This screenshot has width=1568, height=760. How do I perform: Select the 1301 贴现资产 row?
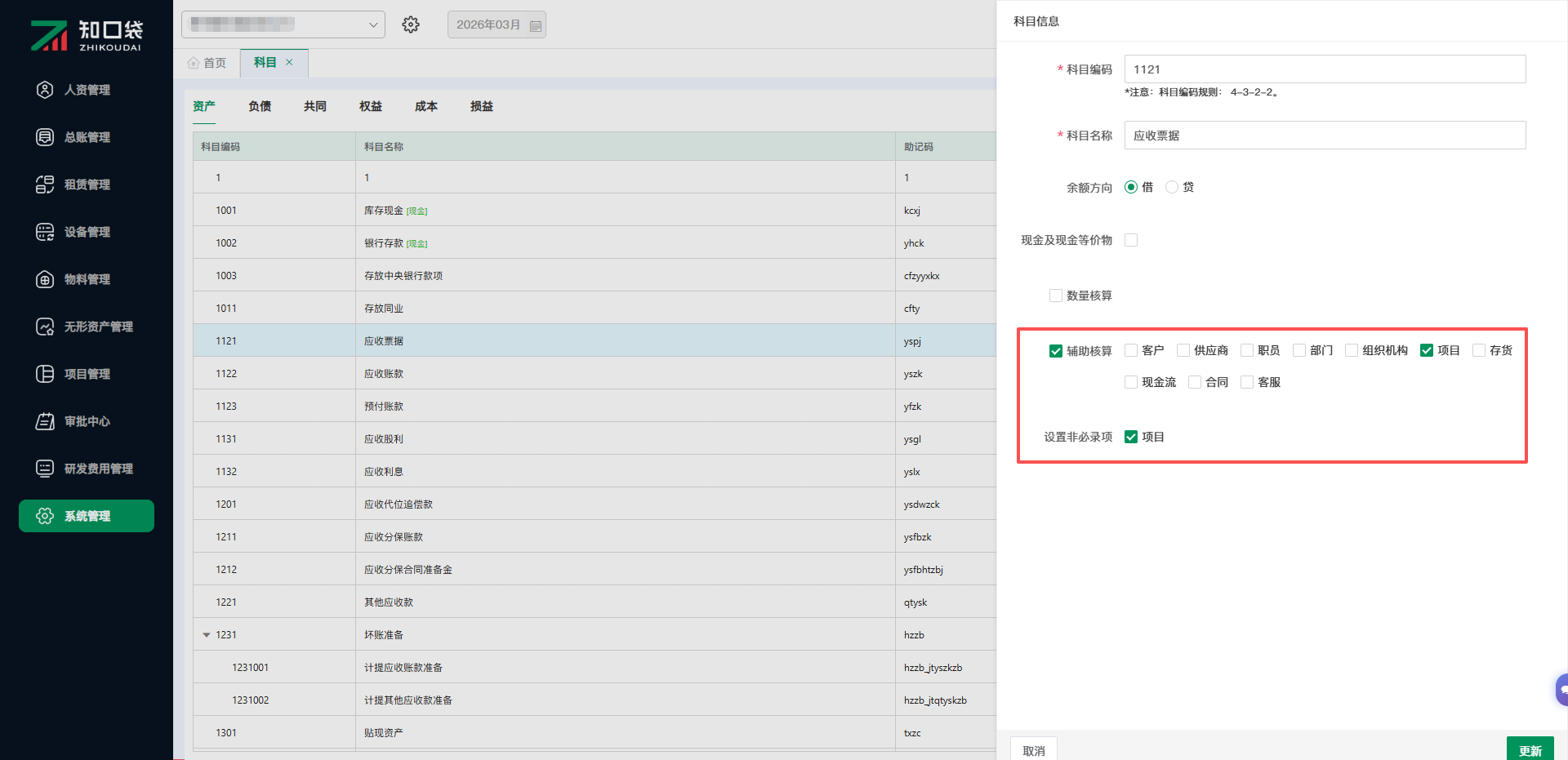pyautogui.click(x=595, y=733)
